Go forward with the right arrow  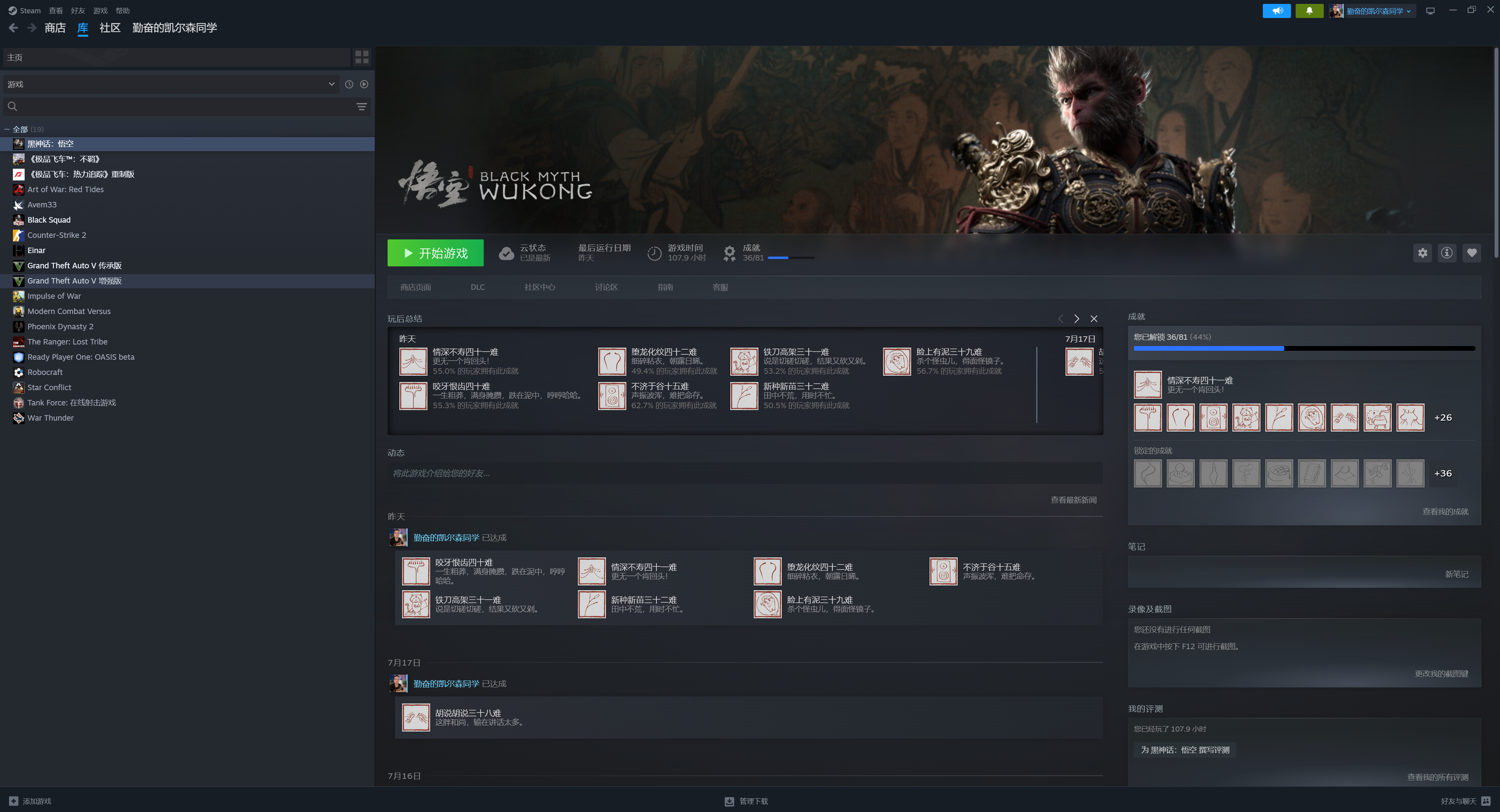point(32,28)
